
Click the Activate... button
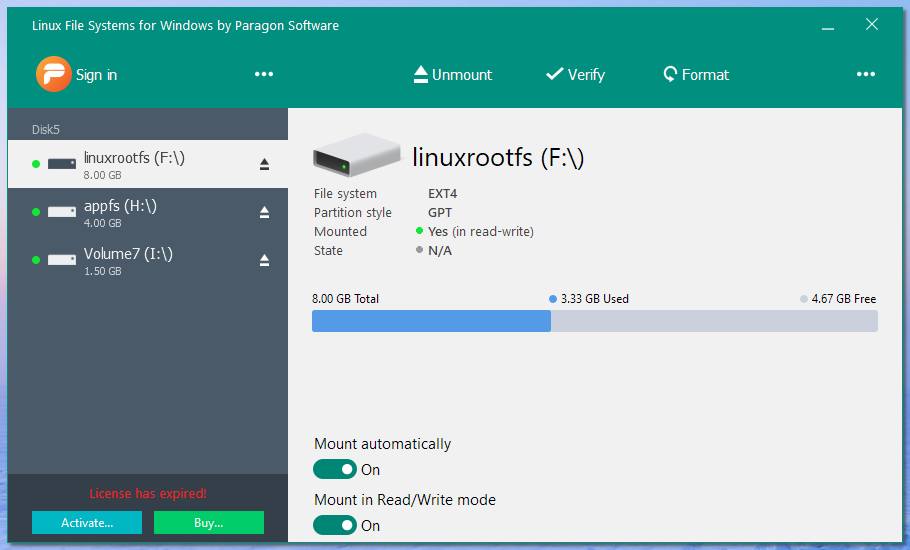pyautogui.click(x=87, y=523)
